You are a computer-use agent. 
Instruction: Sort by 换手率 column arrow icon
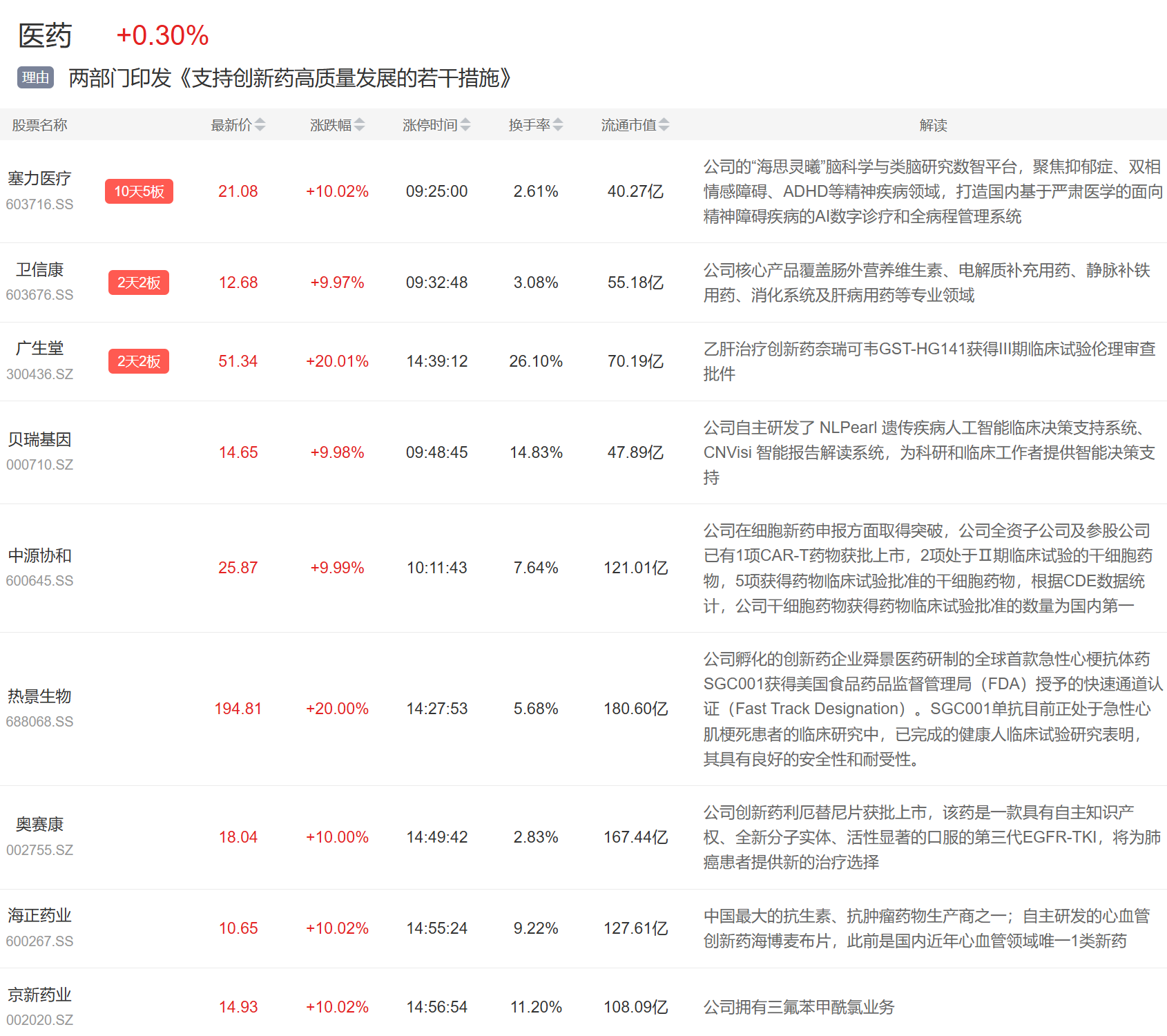558,125
